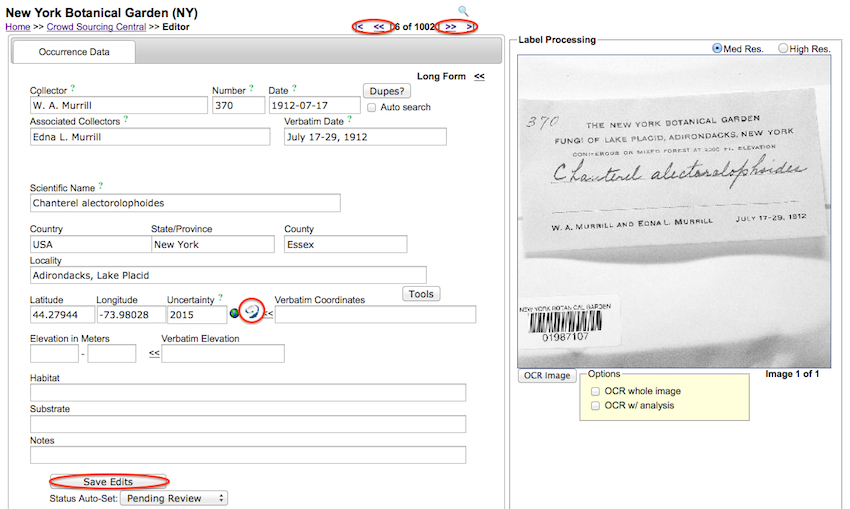Image resolution: width=850 pixels, height=509 pixels.
Task: Click the Save Edits button
Action: pyautogui.click(x=108, y=482)
